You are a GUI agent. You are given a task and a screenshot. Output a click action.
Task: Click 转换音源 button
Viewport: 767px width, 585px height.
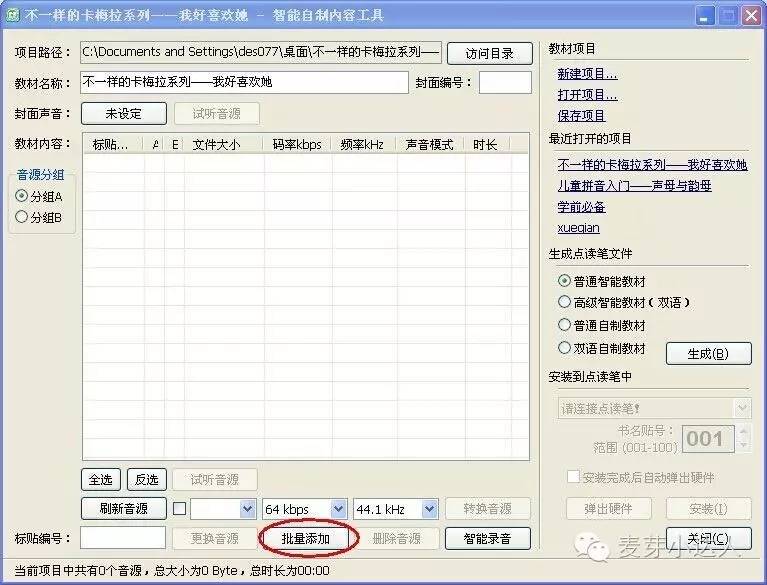point(487,509)
